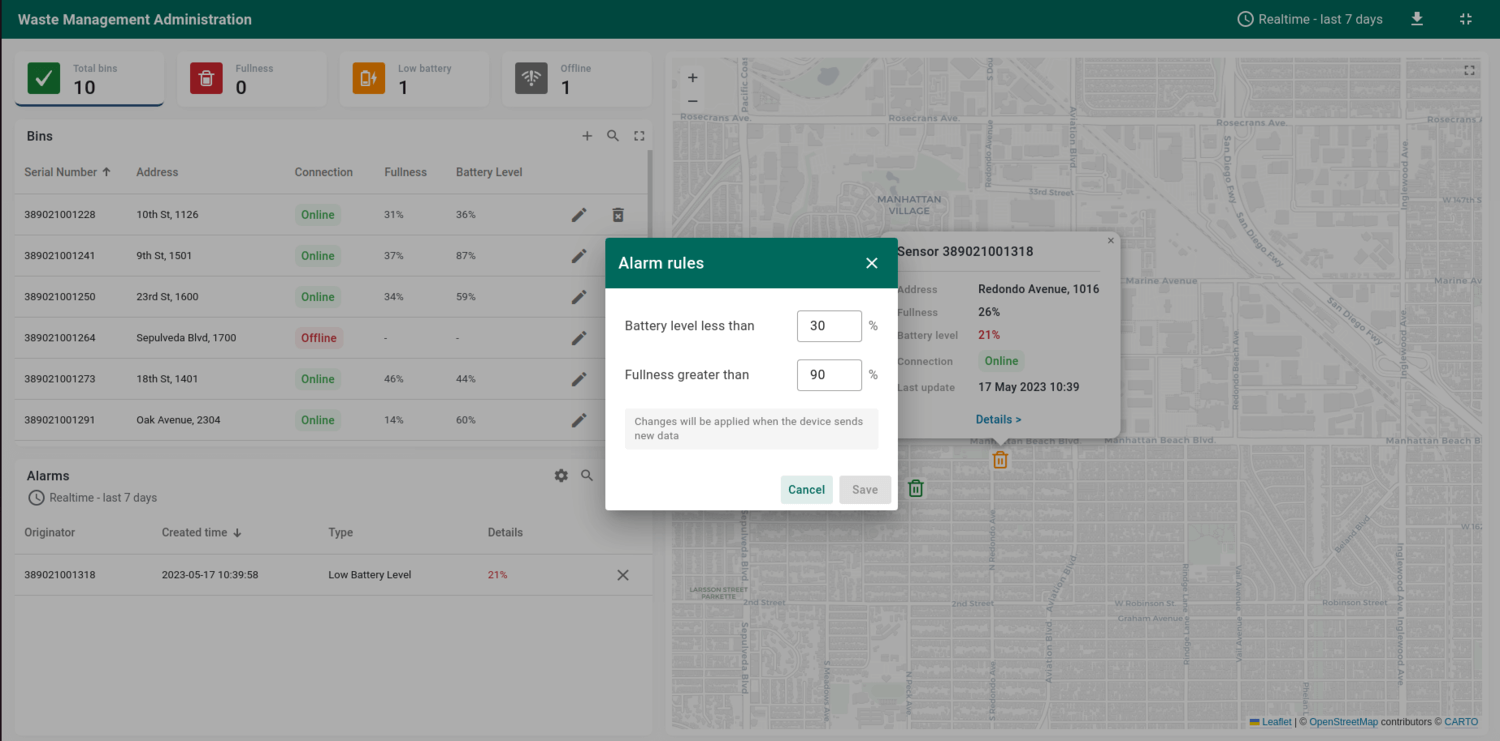Zoom in on the map

(x=693, y=78)
